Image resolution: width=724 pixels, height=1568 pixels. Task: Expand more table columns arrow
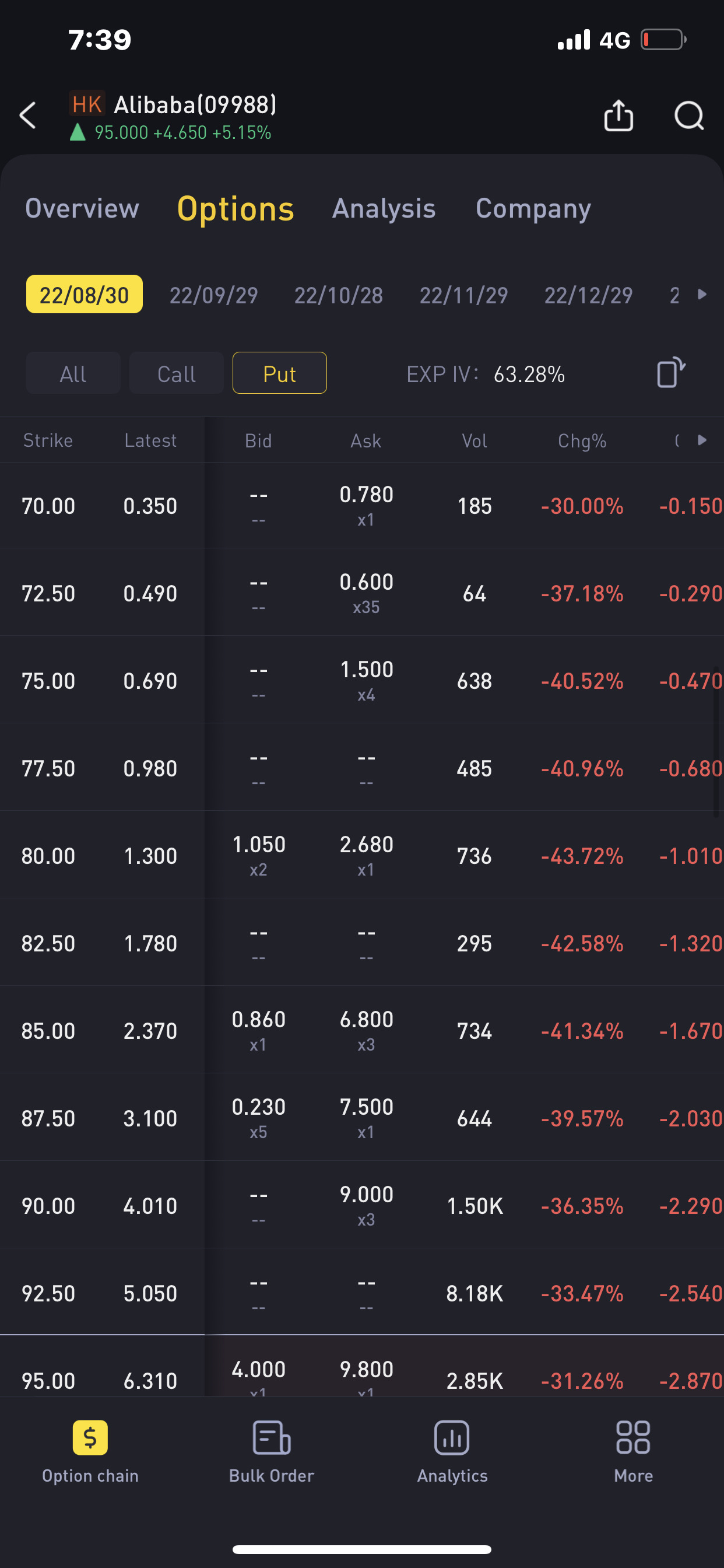tap(702, 440)
